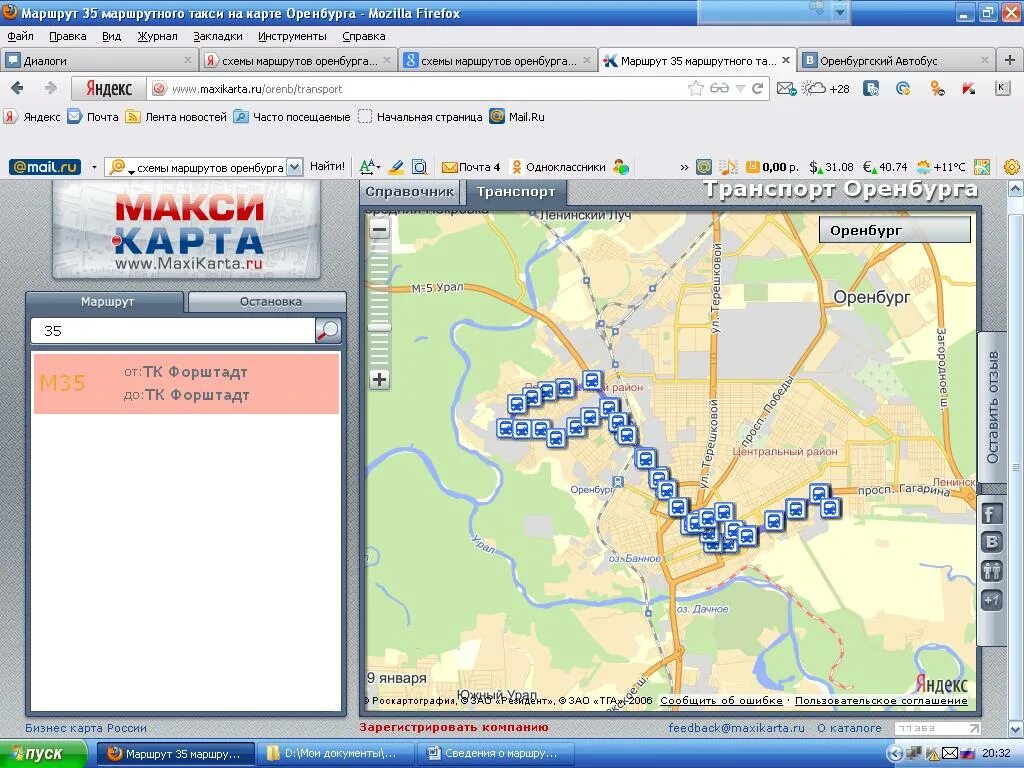Switch to the Оренбургский Автобус tab
This screenshot has width=1024, height=768.
[896, 61]
